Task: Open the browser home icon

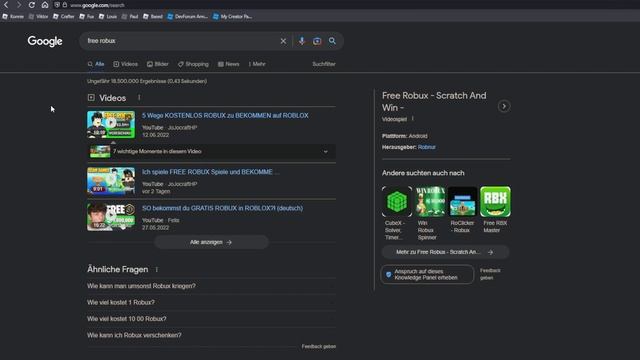Action: [x=45, y=5]
